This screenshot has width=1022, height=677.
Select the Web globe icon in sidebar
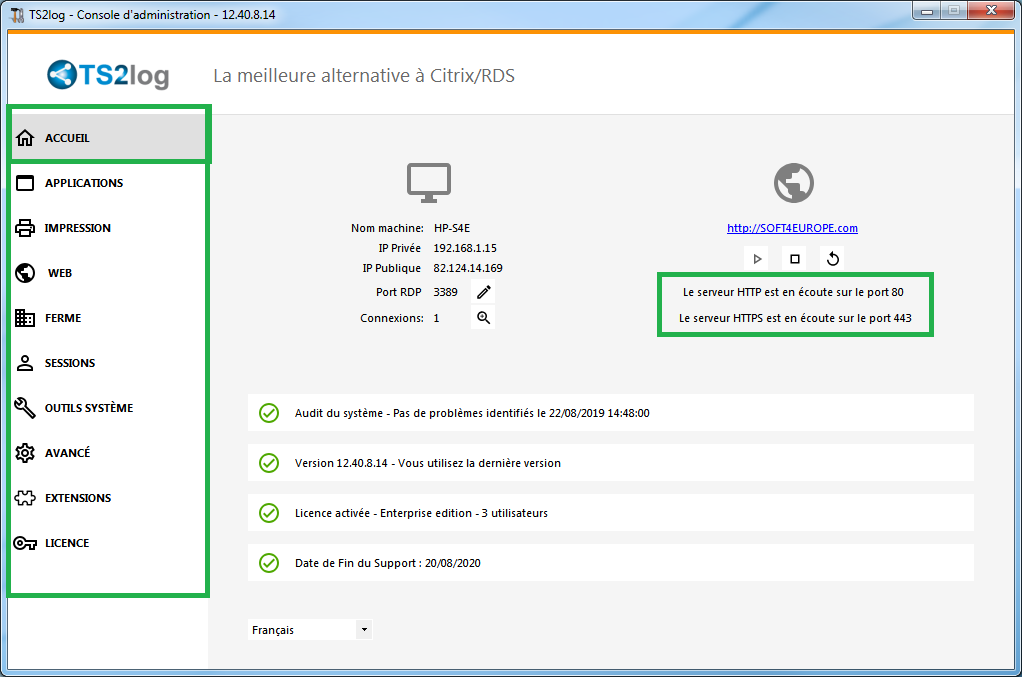pos(25,273)
